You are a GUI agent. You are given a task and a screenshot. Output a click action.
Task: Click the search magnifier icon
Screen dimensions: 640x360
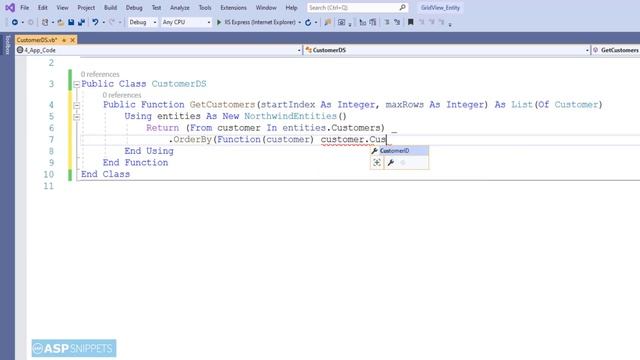point(402,8)
